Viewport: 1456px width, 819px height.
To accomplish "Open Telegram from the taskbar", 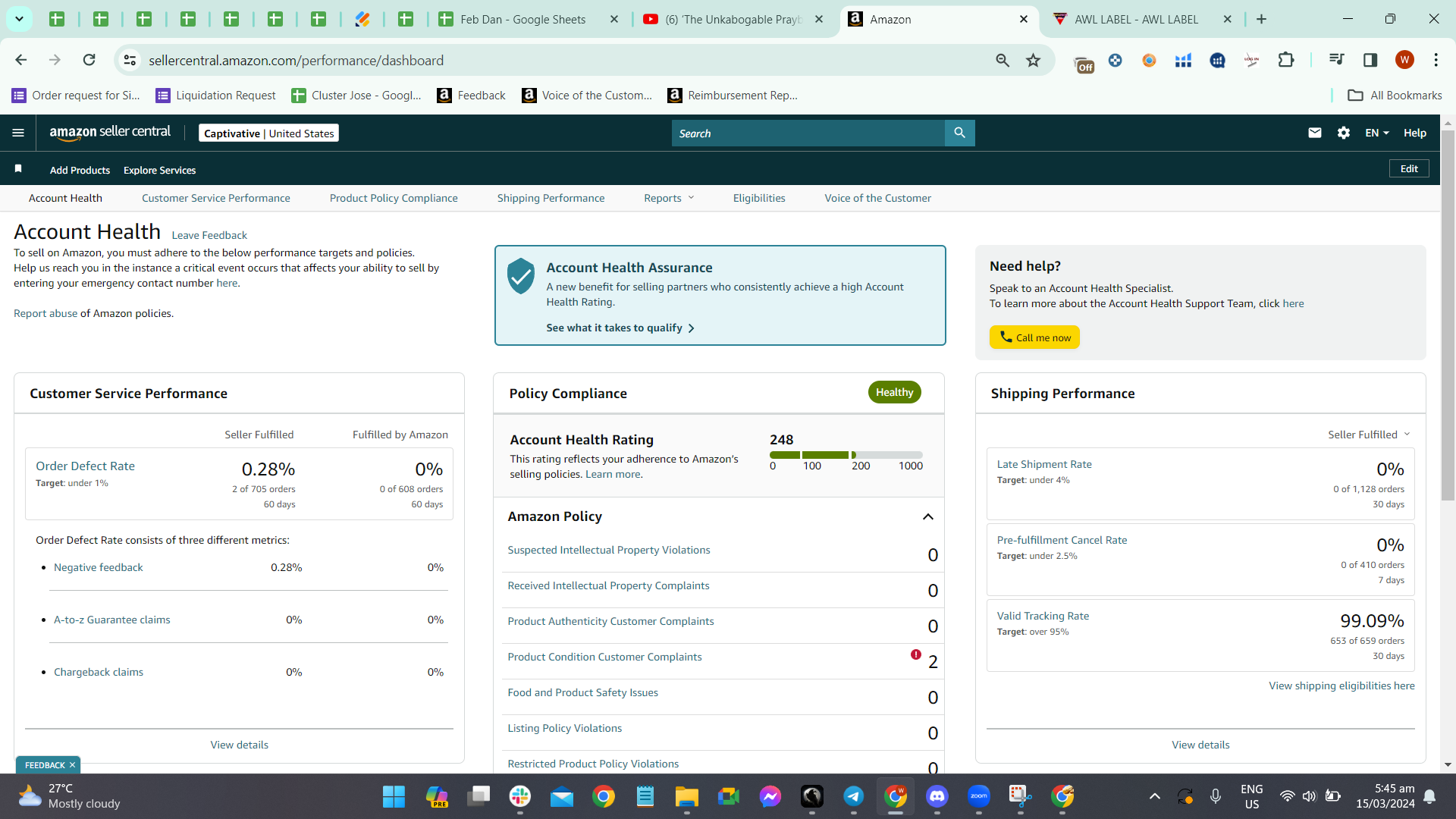I will tap(854, 796).
